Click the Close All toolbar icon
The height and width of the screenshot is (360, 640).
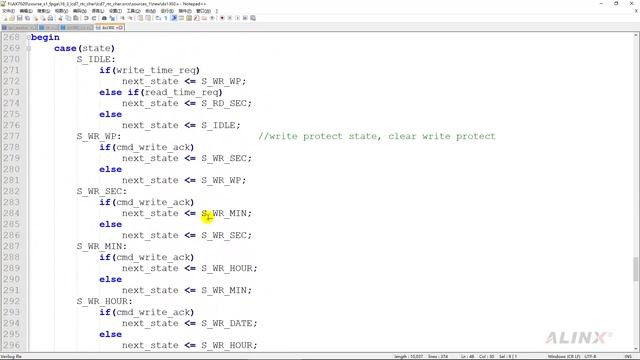43,18
